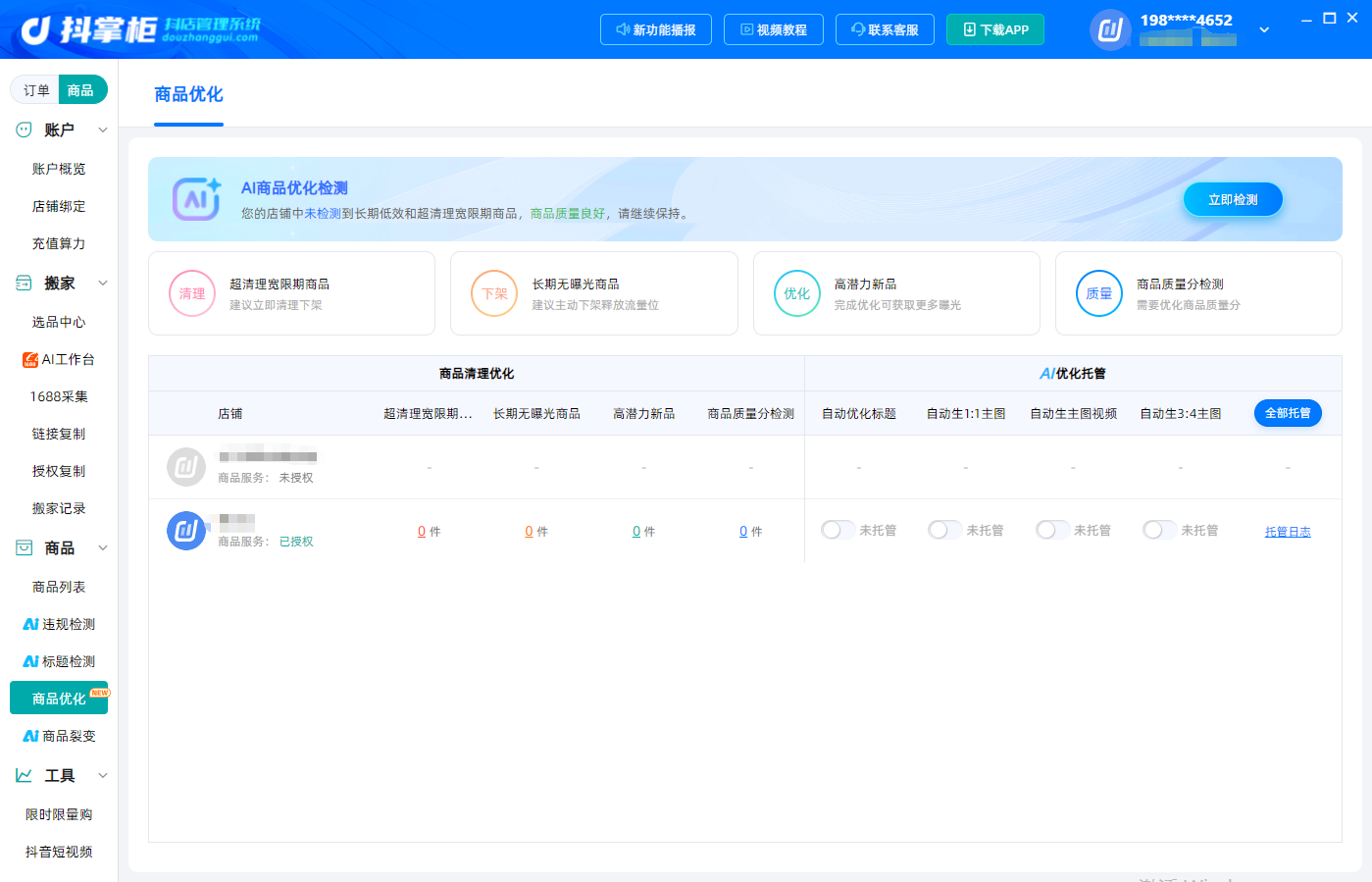Open 授权复制 menu item
This screenshot has width=1372, height=882.
coord(59,471)
